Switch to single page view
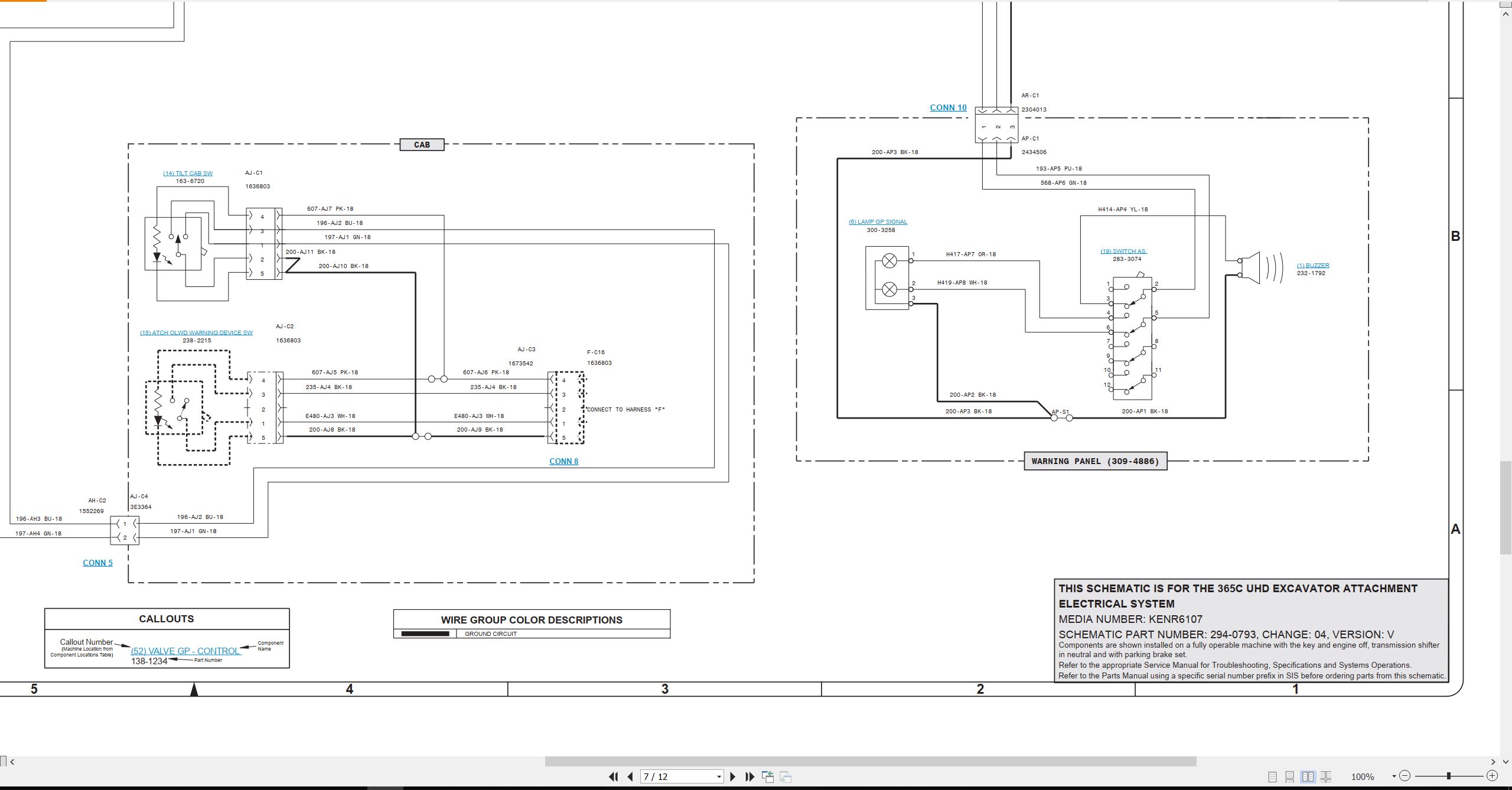This screenshot has width=1512, height=790. [x=1273, y=777]
